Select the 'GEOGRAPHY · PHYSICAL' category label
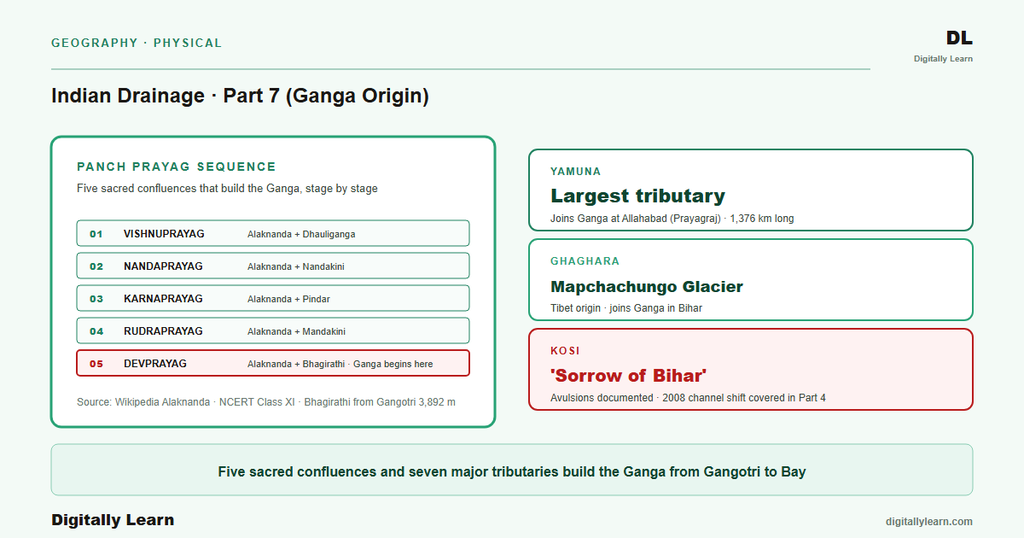The width and height of the screenshot is (1024, 538). pyautogui.click(x=136, y=43)
